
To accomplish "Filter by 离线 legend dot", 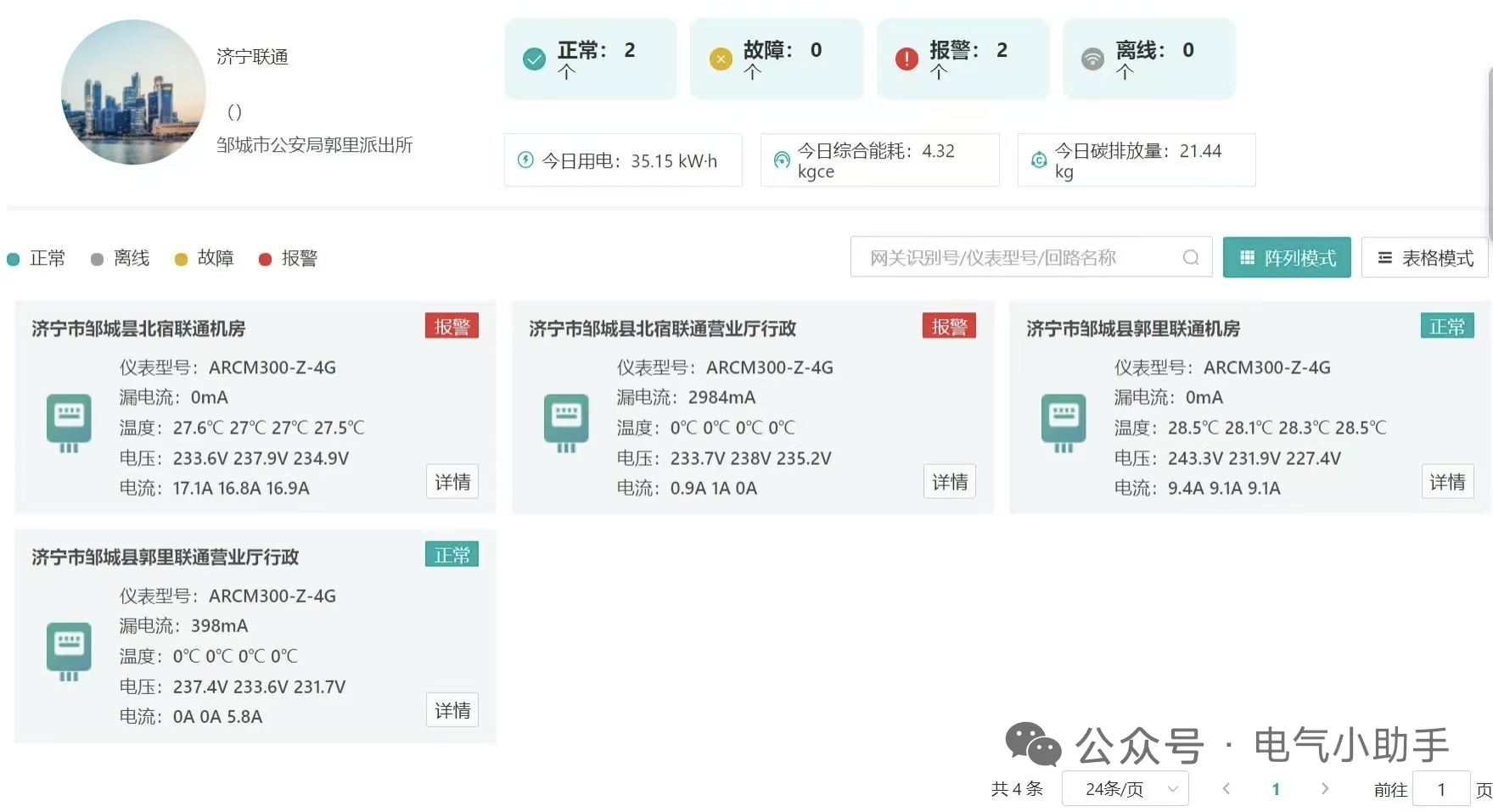I will [97, 259].
